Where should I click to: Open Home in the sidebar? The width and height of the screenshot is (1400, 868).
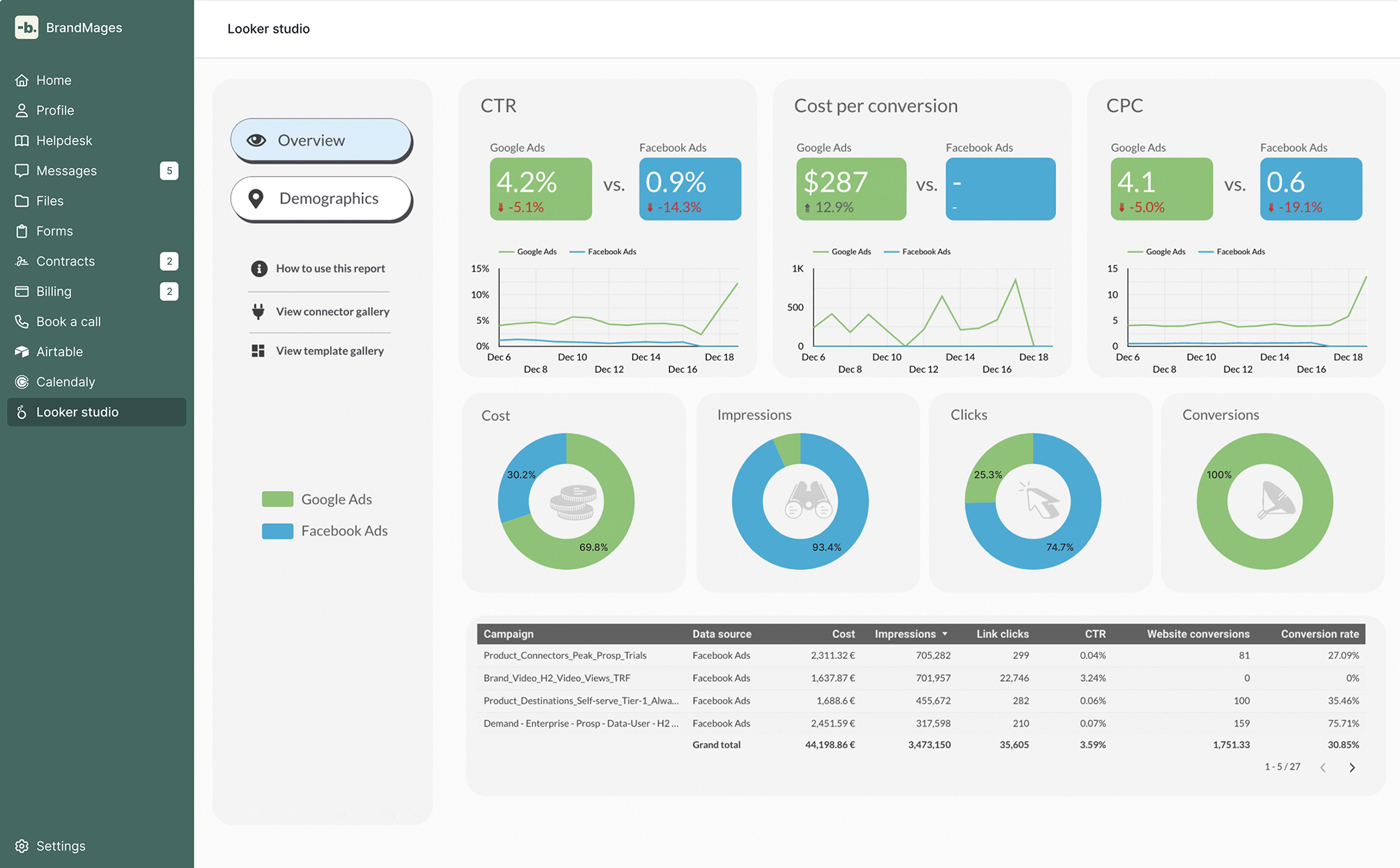pyautogui.click(x=96, y=80)
